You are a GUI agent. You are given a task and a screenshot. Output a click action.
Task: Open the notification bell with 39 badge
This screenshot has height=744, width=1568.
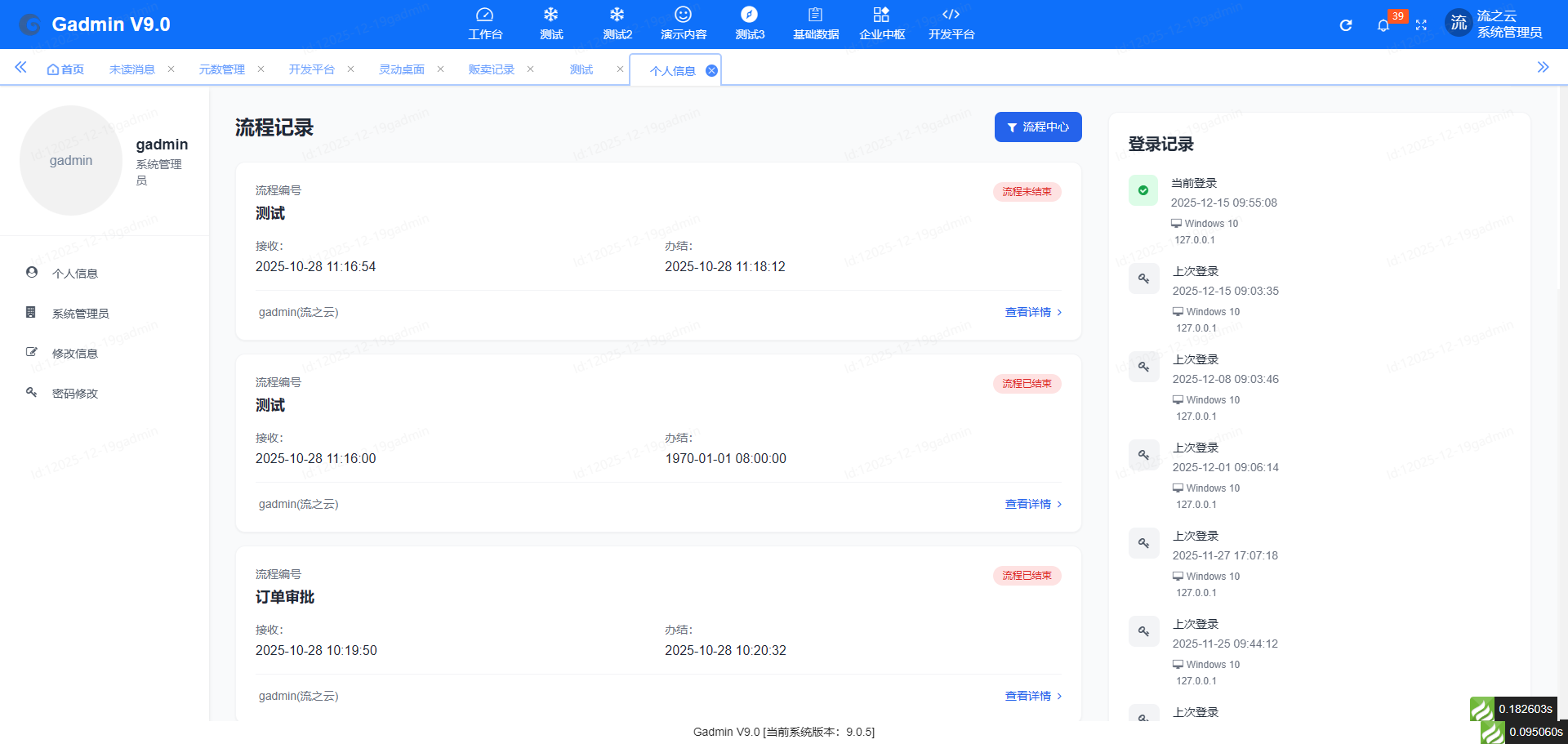tap(1383, 25)
